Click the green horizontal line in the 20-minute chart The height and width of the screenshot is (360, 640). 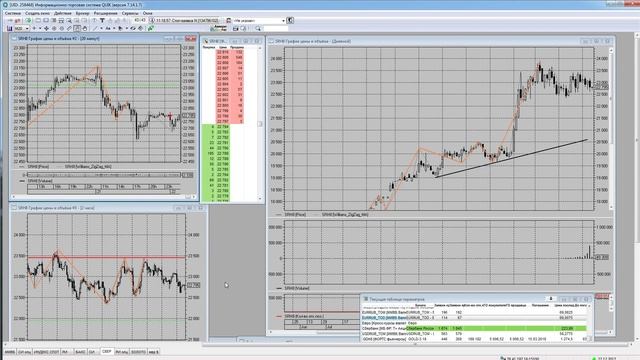pyautogui.click(x=104, y=85)
